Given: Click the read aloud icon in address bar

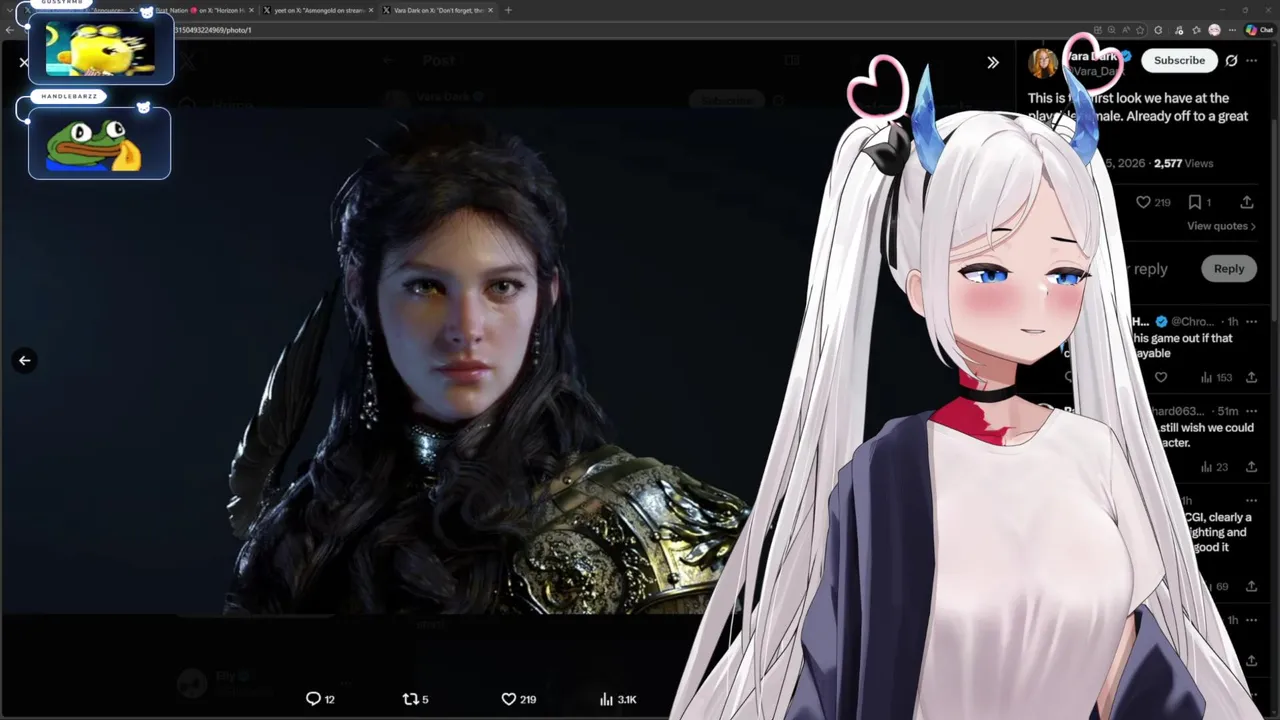Looking at the screenshot, I should click(1126, 30).
